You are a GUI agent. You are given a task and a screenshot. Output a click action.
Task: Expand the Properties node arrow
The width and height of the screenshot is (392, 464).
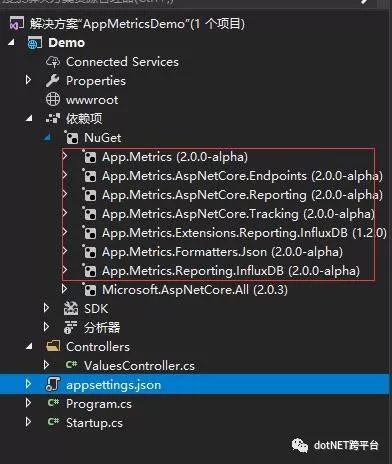pyautogui.click(x=29, y=80)
